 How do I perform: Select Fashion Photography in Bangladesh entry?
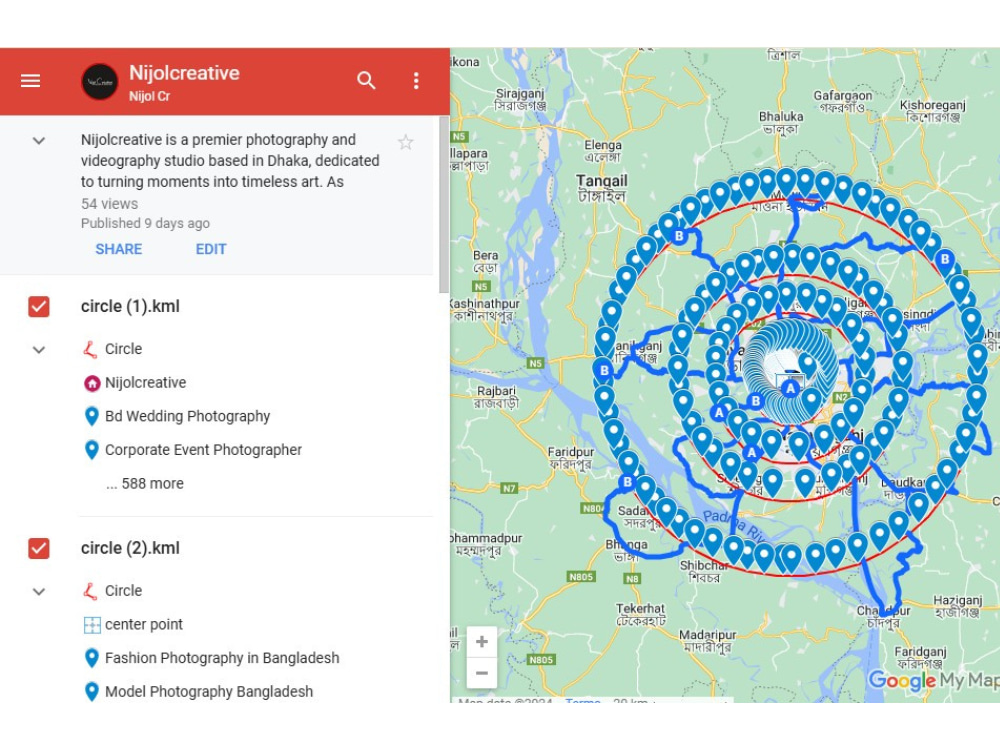[x=222, y=658]
